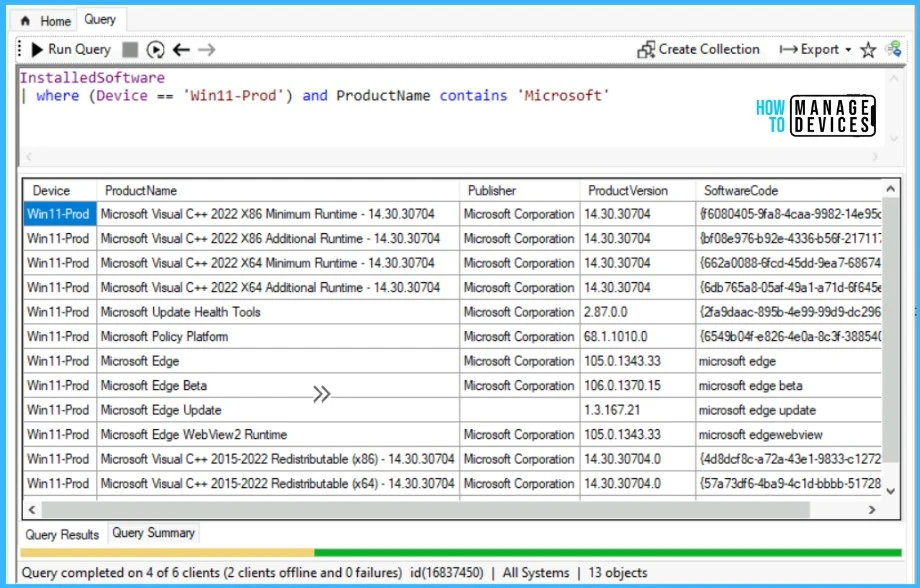Image resolution: width=920 pixels, height=588 pixels.
Task: Click the yellow offline-clients progress segment
Action: coord(167,552)
